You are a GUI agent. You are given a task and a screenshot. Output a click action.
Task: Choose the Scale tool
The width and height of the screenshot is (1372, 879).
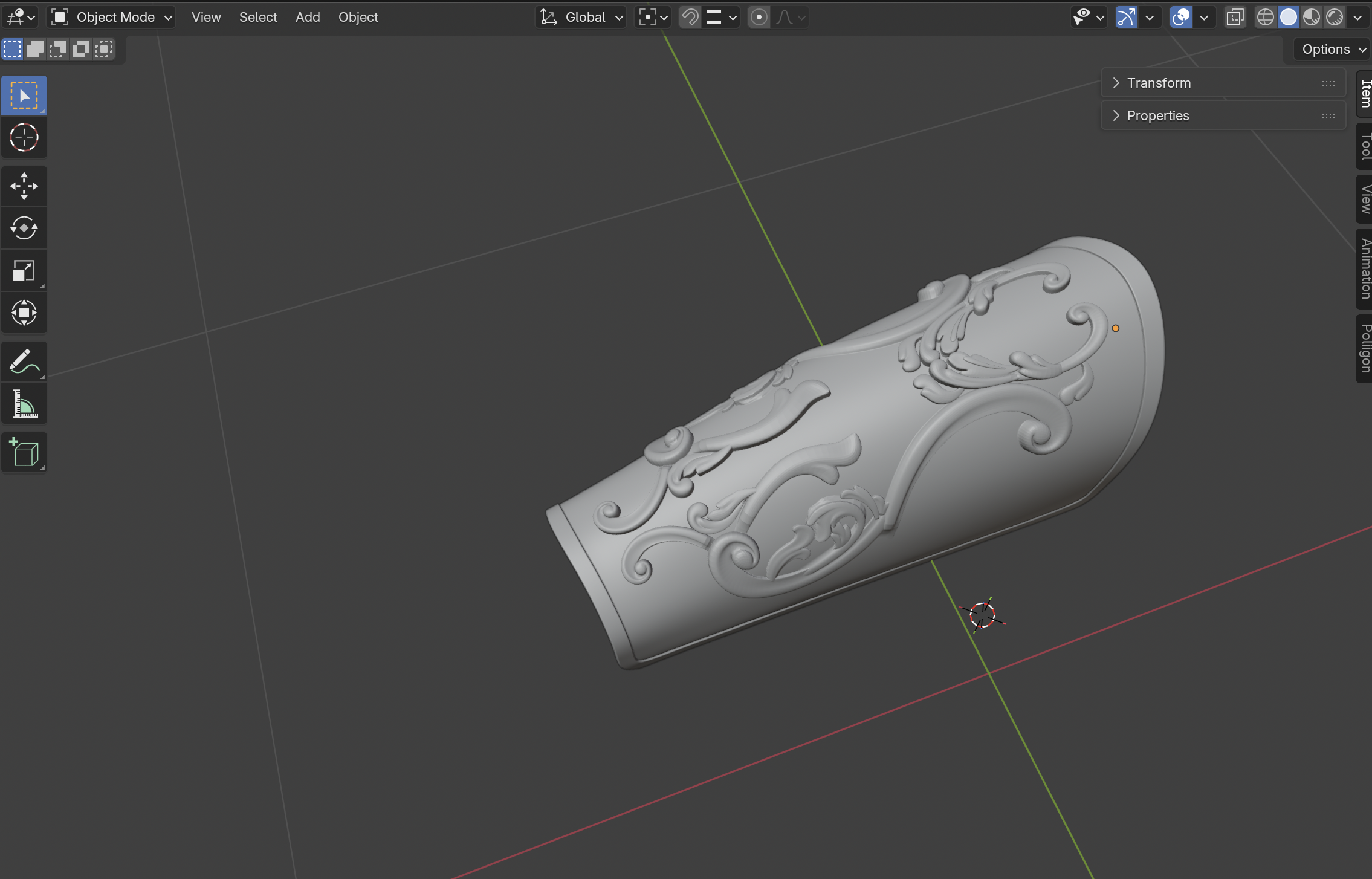24,270
